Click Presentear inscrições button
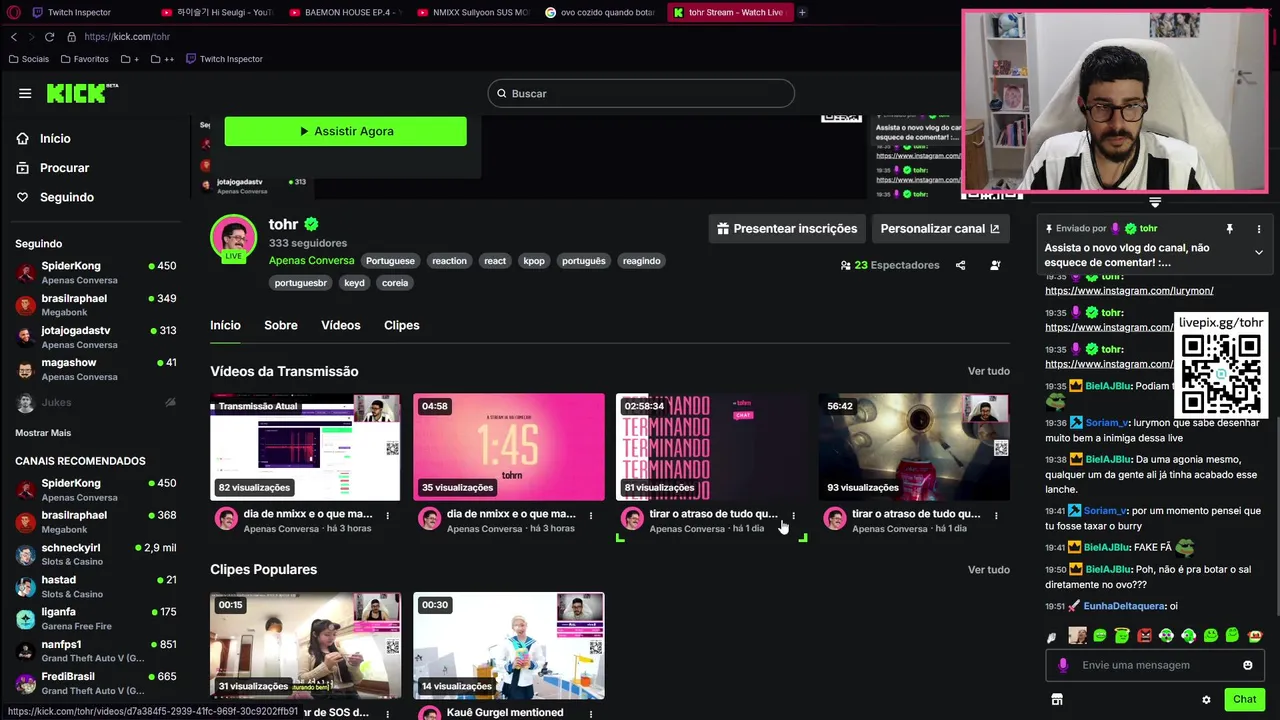 click(788, 229)
